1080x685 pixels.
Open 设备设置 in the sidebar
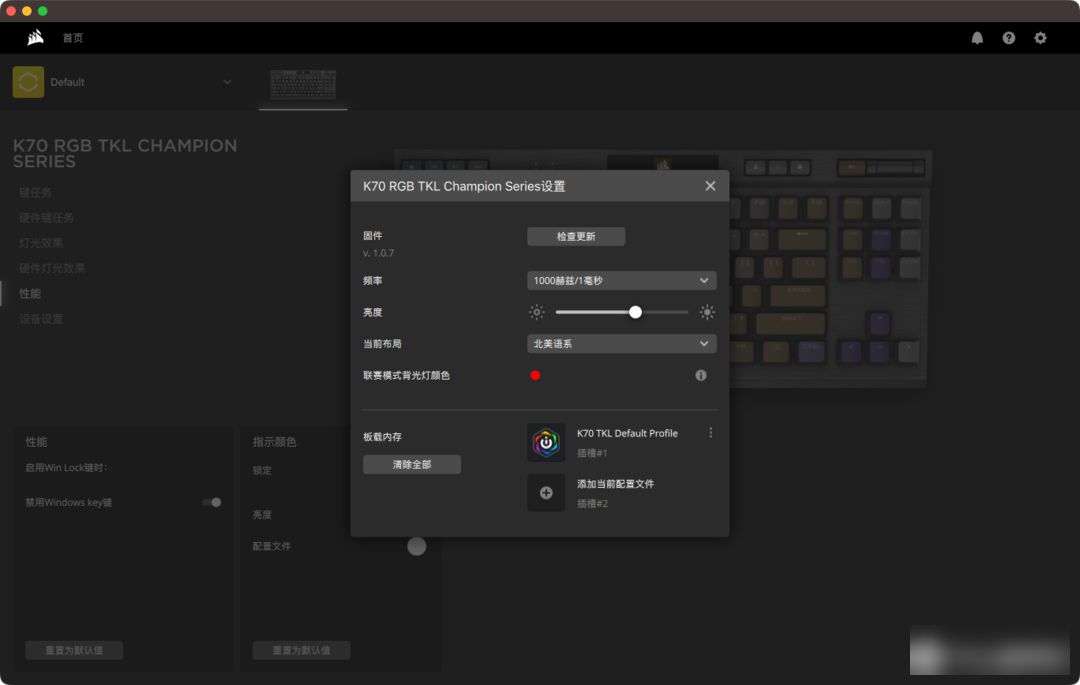pos(41,319)
